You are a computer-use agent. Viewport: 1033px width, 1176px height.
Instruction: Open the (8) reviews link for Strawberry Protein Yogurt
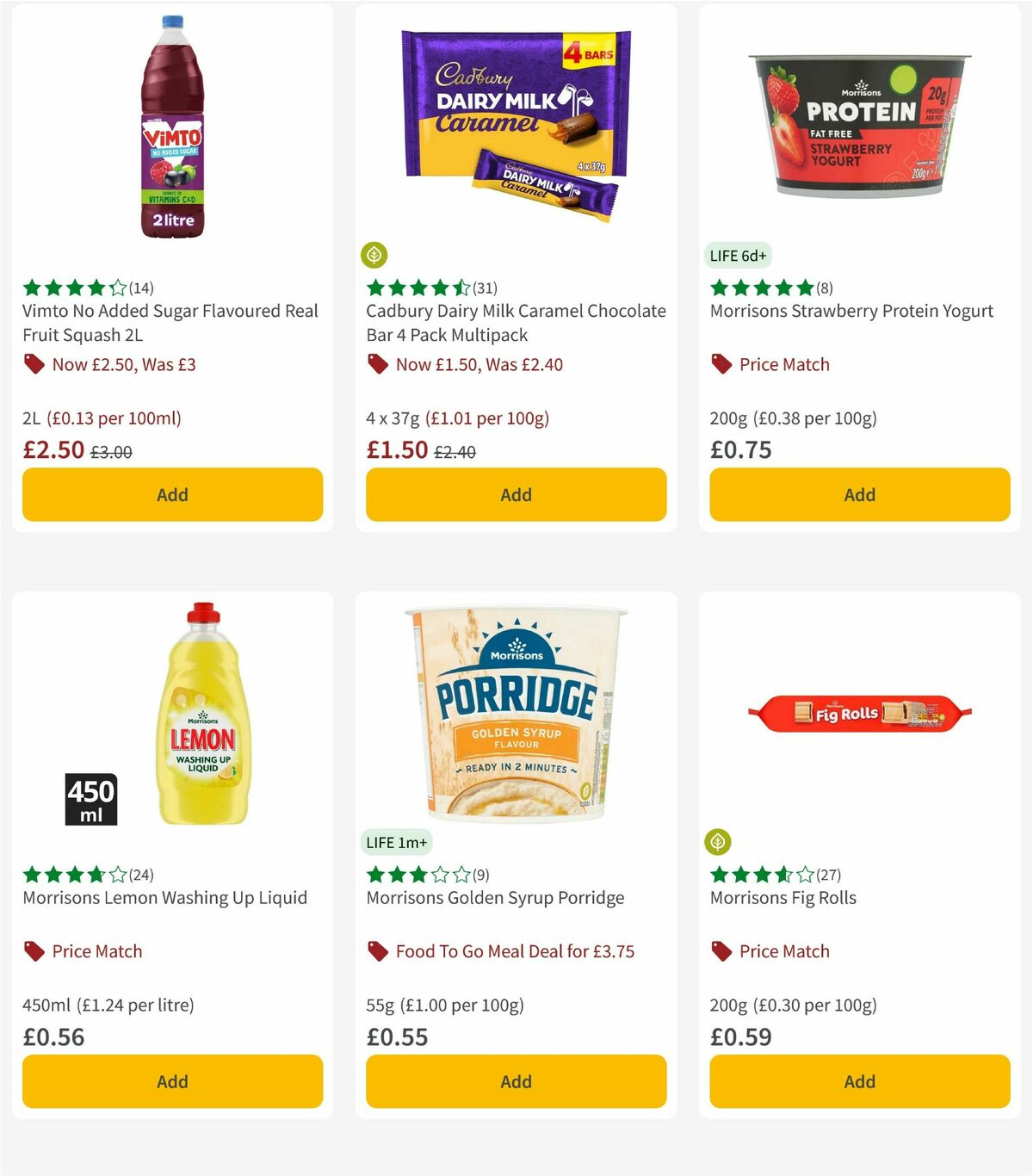pyautogui.click(x=823, y=288)
